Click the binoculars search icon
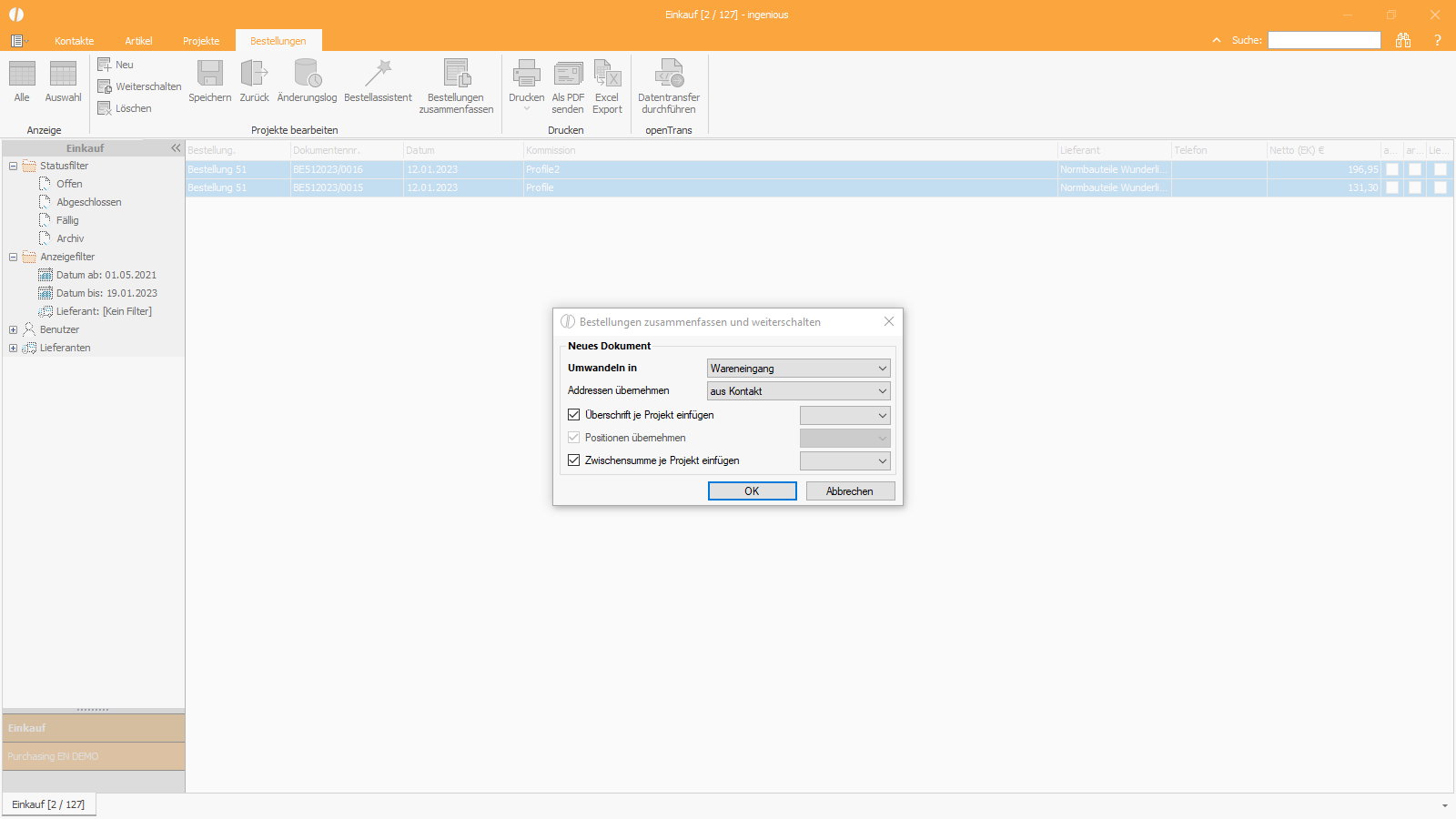Image resolution: width=1456 pixels, height=819 pixels. tap(1402, 40)
